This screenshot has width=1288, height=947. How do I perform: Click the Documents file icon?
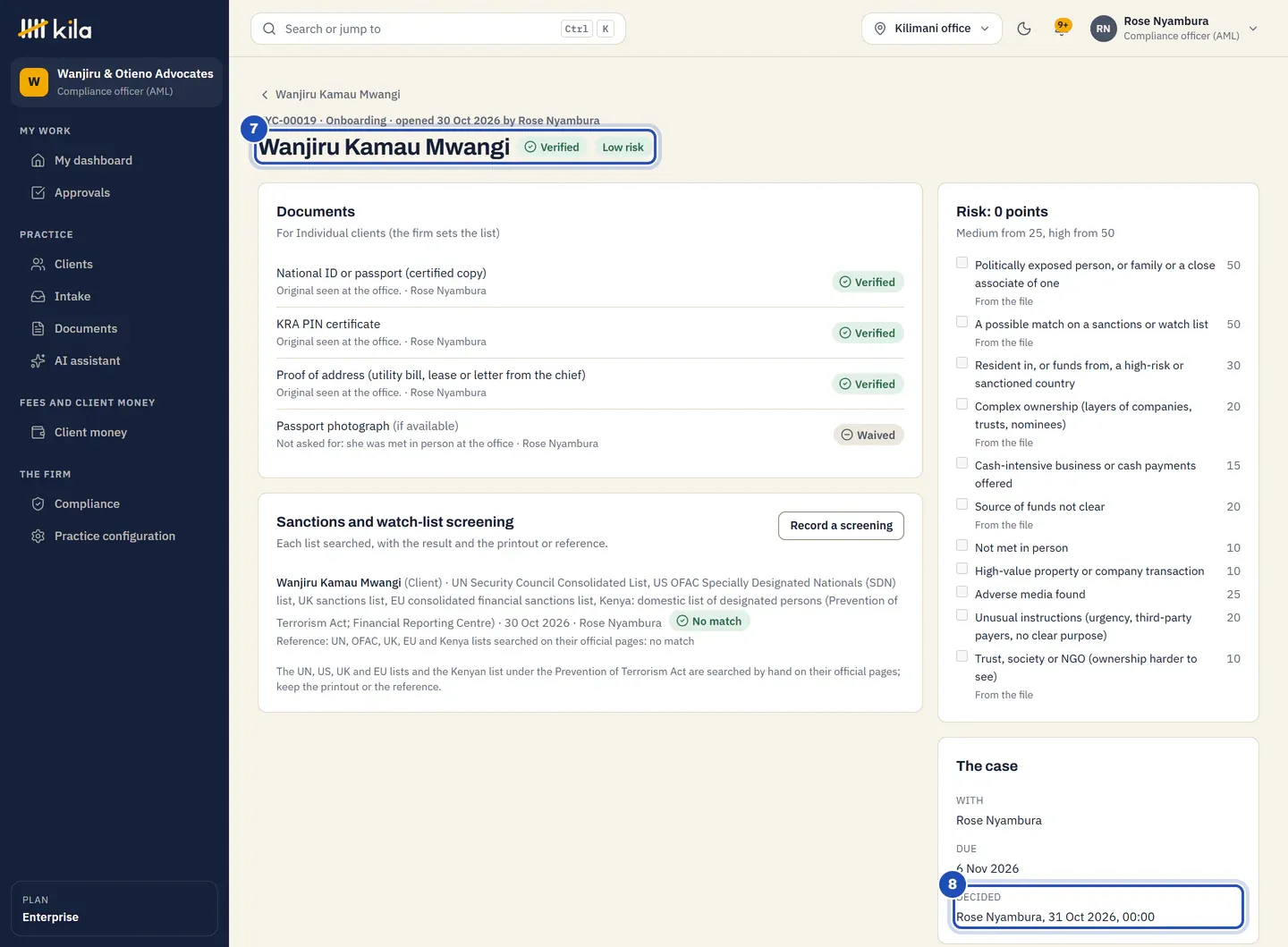pyautogui.click(x=38, y=328)
